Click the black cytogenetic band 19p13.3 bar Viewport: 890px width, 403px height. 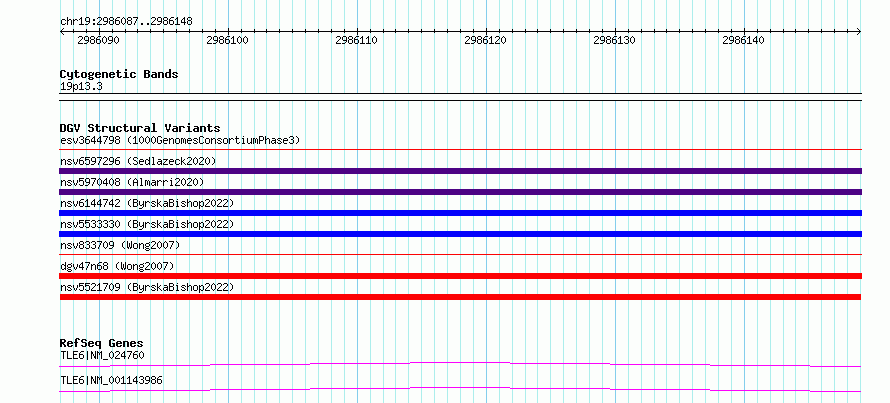460,96
